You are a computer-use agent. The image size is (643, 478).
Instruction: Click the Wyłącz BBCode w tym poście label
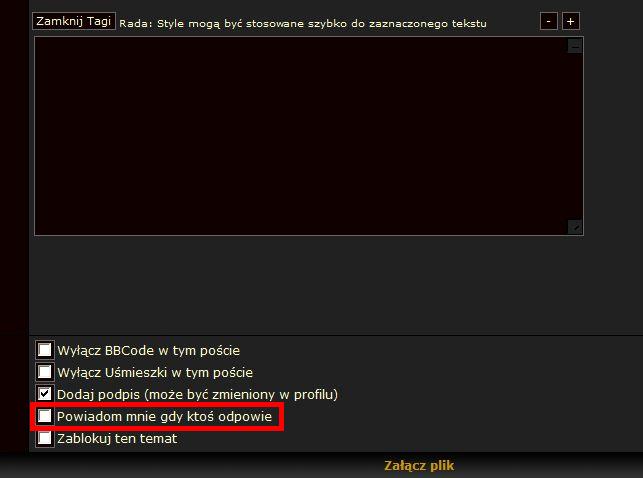(148, 351)
